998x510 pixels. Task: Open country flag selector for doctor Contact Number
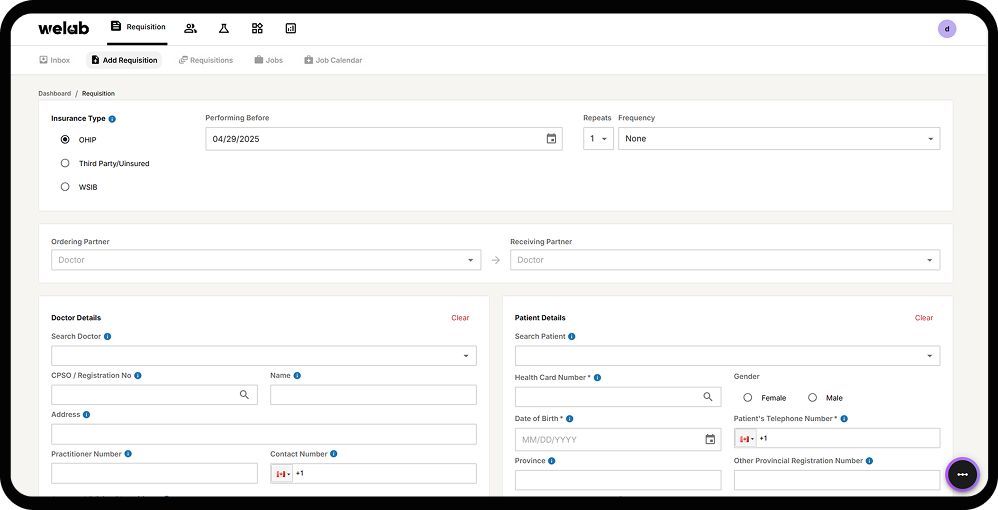pyautogui.click(x=283, y=474)
